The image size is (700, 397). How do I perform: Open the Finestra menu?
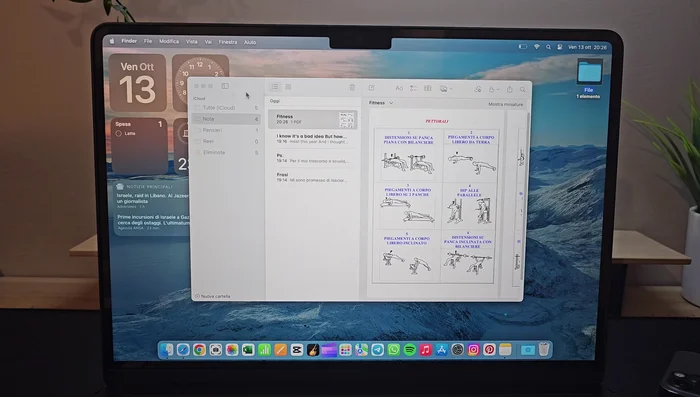pyautogui.click(x=228, y=42)
